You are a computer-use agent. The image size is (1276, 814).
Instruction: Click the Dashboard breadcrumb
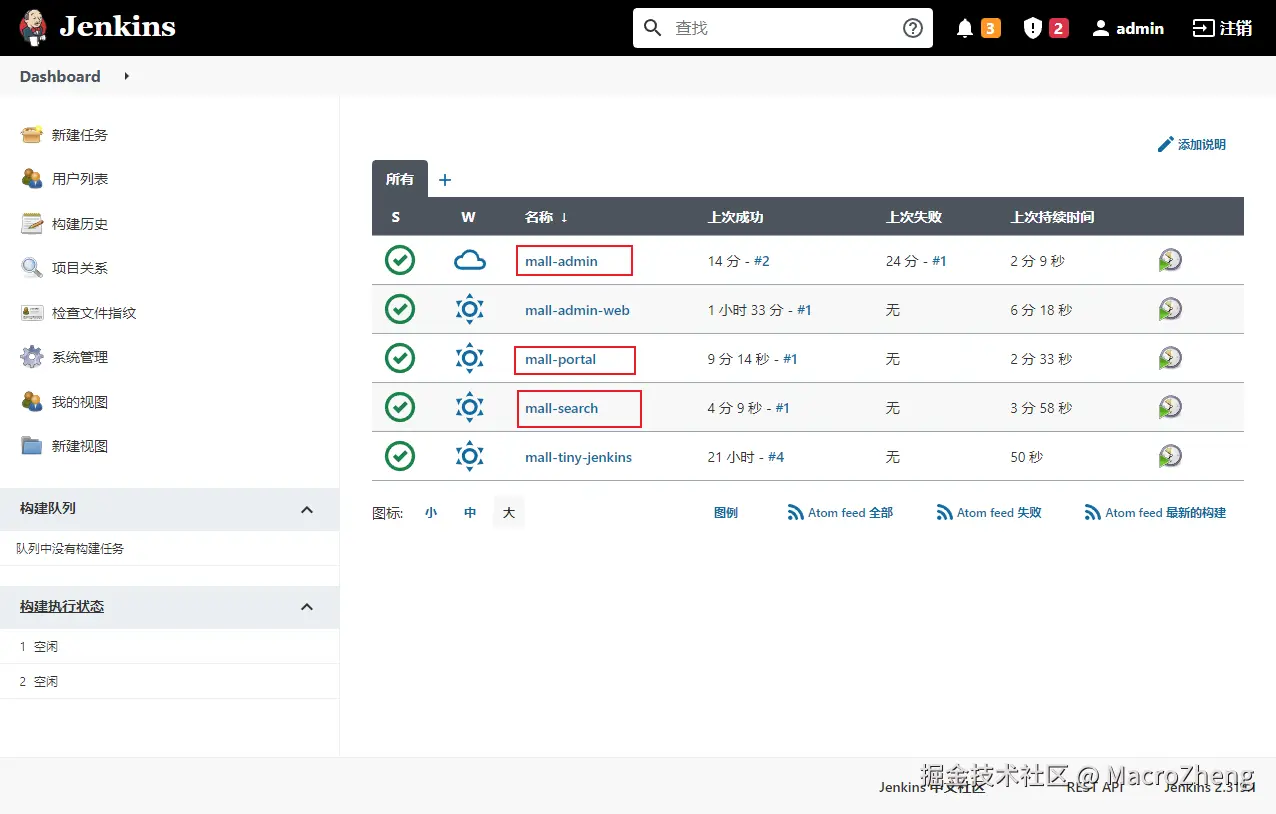tap(60, 76)
